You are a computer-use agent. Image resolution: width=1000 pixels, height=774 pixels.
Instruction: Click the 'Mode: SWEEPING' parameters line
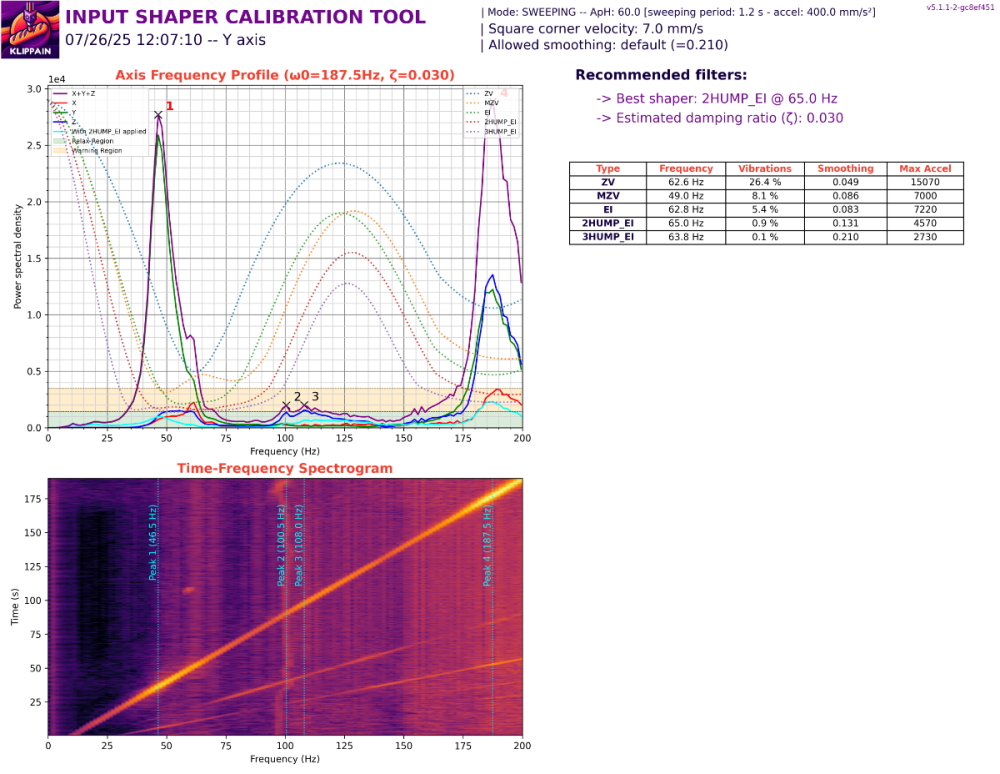coord(678,12)
